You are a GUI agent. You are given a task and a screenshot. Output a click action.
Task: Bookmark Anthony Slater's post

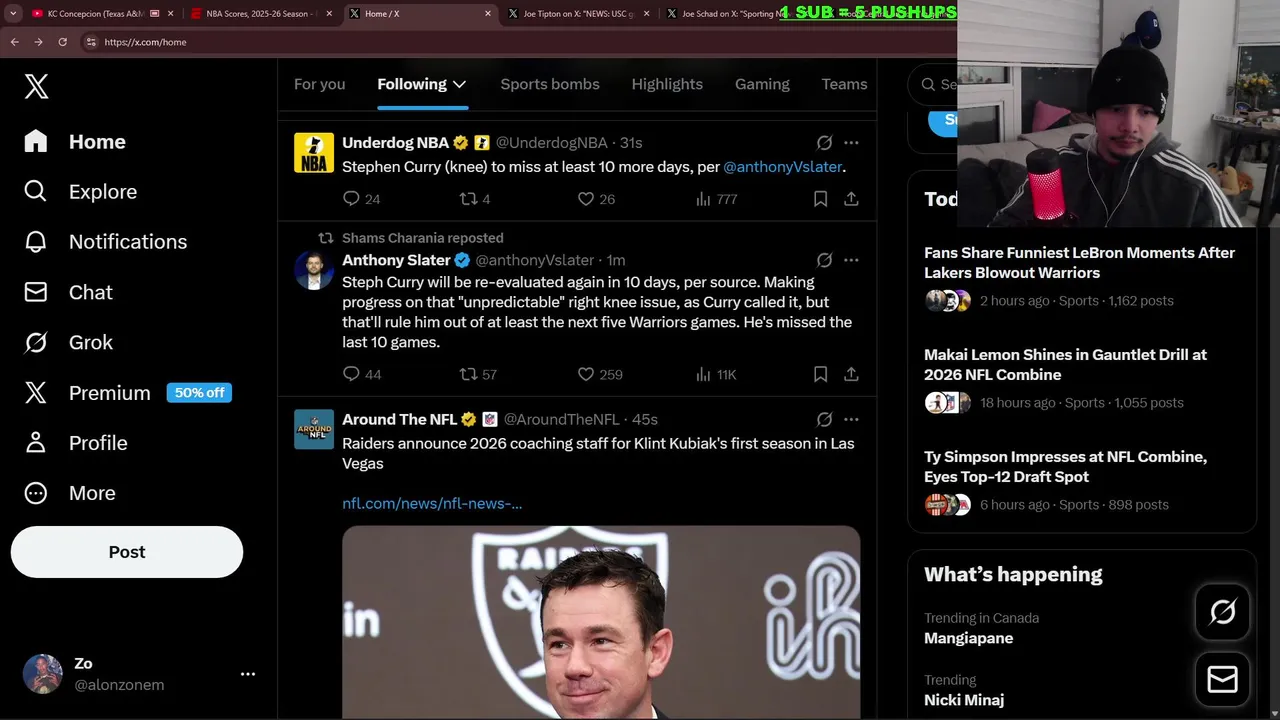820,374
